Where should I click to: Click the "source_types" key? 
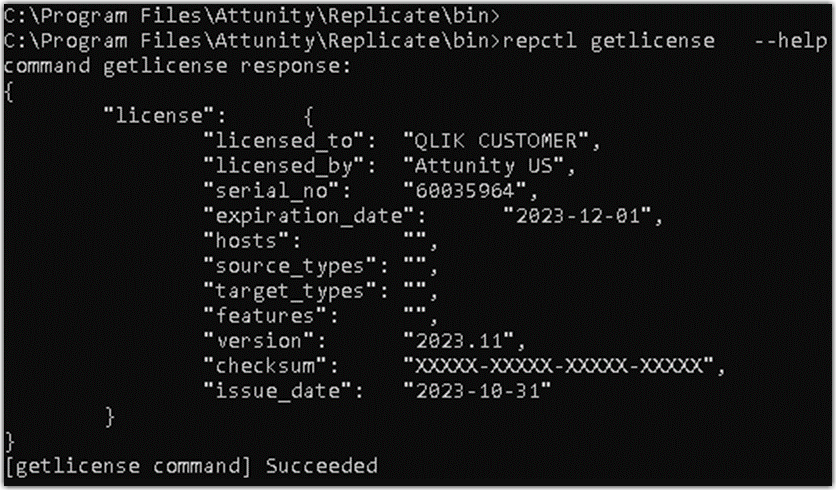[x=282, y=265]
